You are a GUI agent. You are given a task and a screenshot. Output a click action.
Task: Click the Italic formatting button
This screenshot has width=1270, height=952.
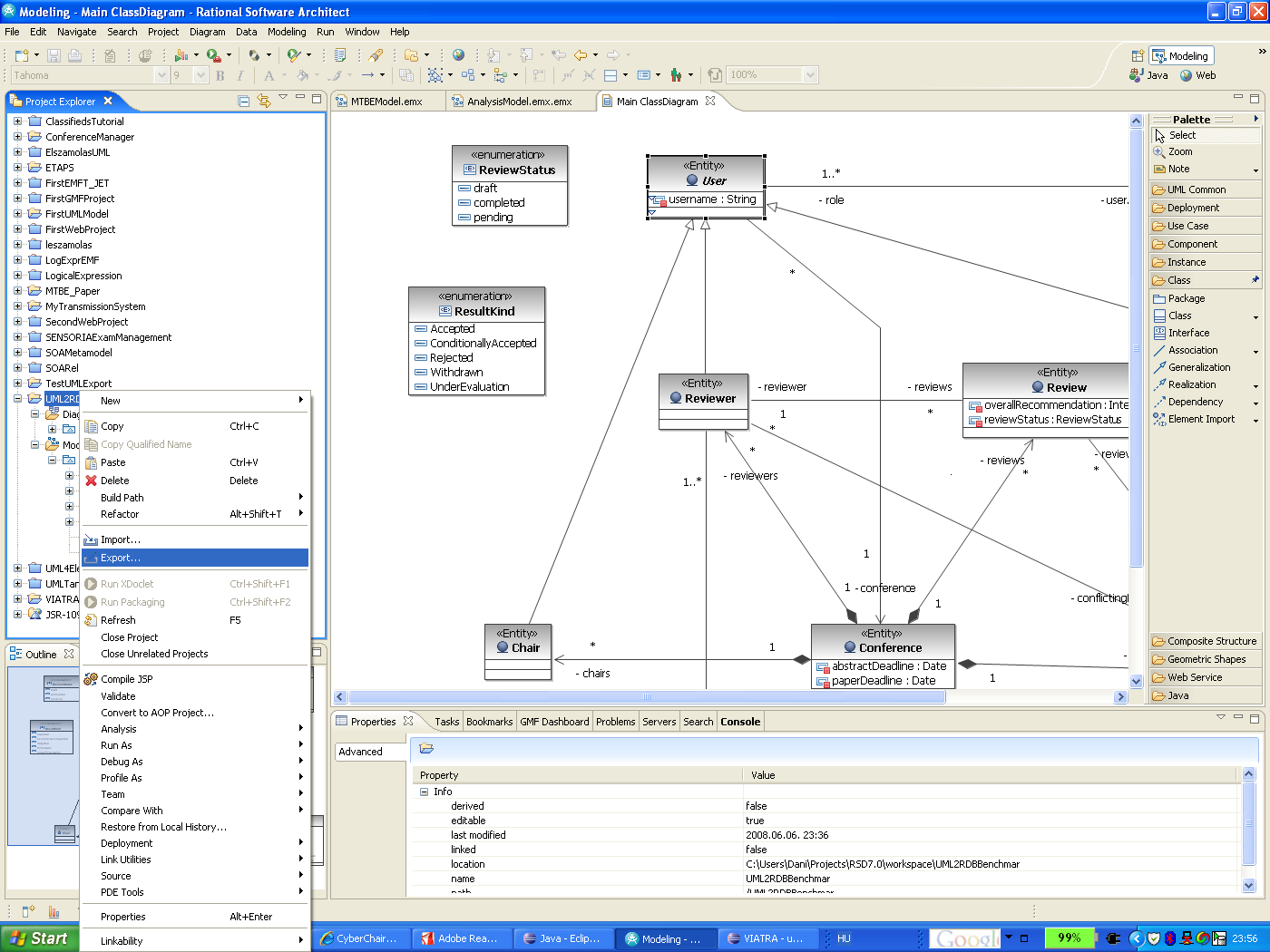coord(239,75)
